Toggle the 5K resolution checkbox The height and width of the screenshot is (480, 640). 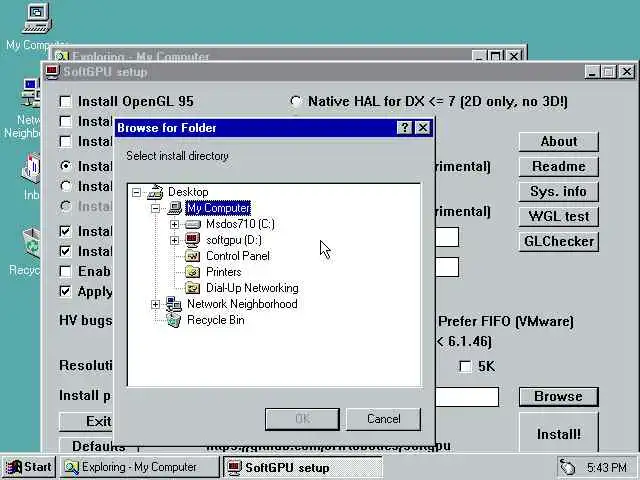click(x=465, y=366)
